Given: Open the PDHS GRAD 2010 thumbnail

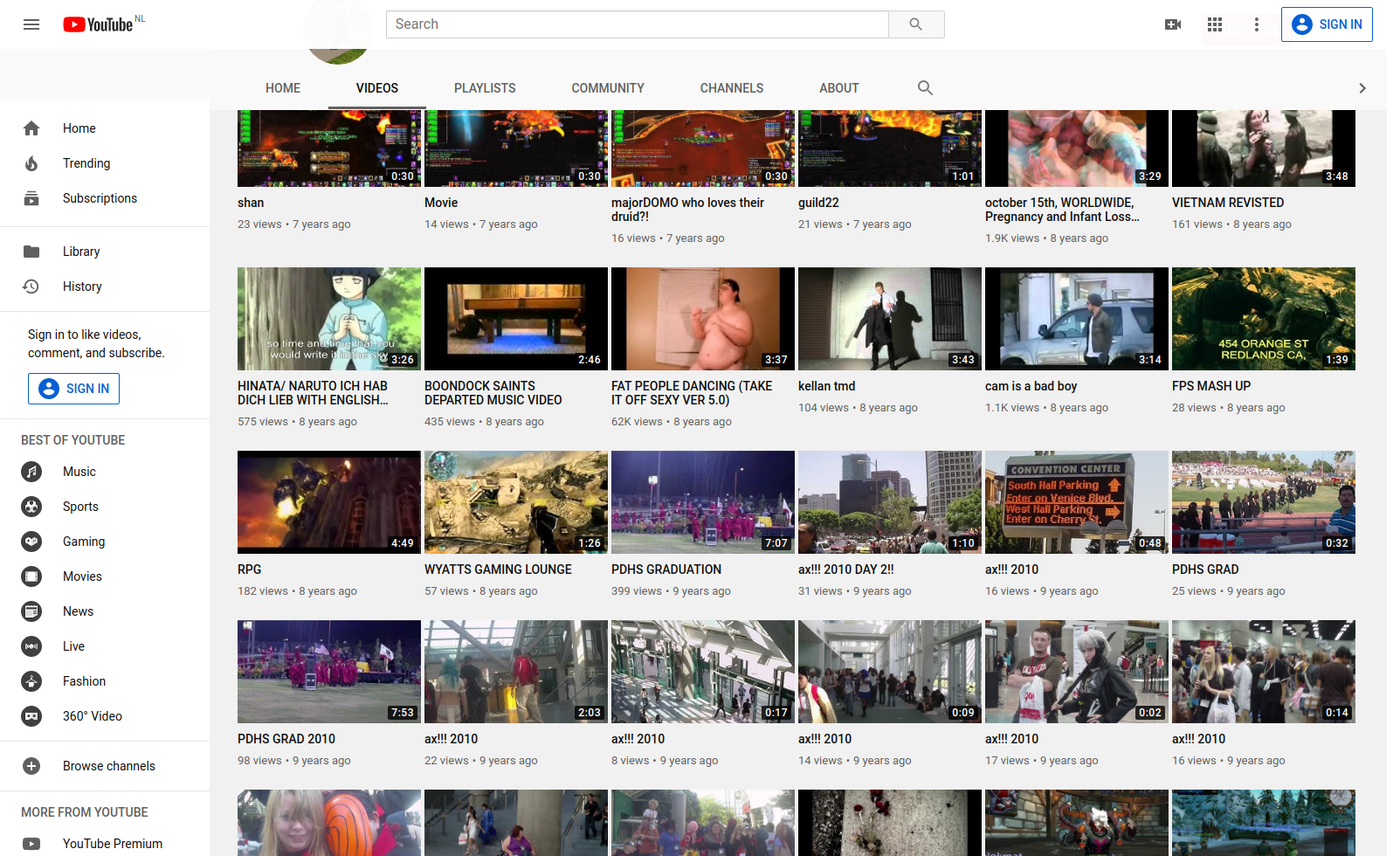Looking at the screenshot, I should (x=329, y=672).
